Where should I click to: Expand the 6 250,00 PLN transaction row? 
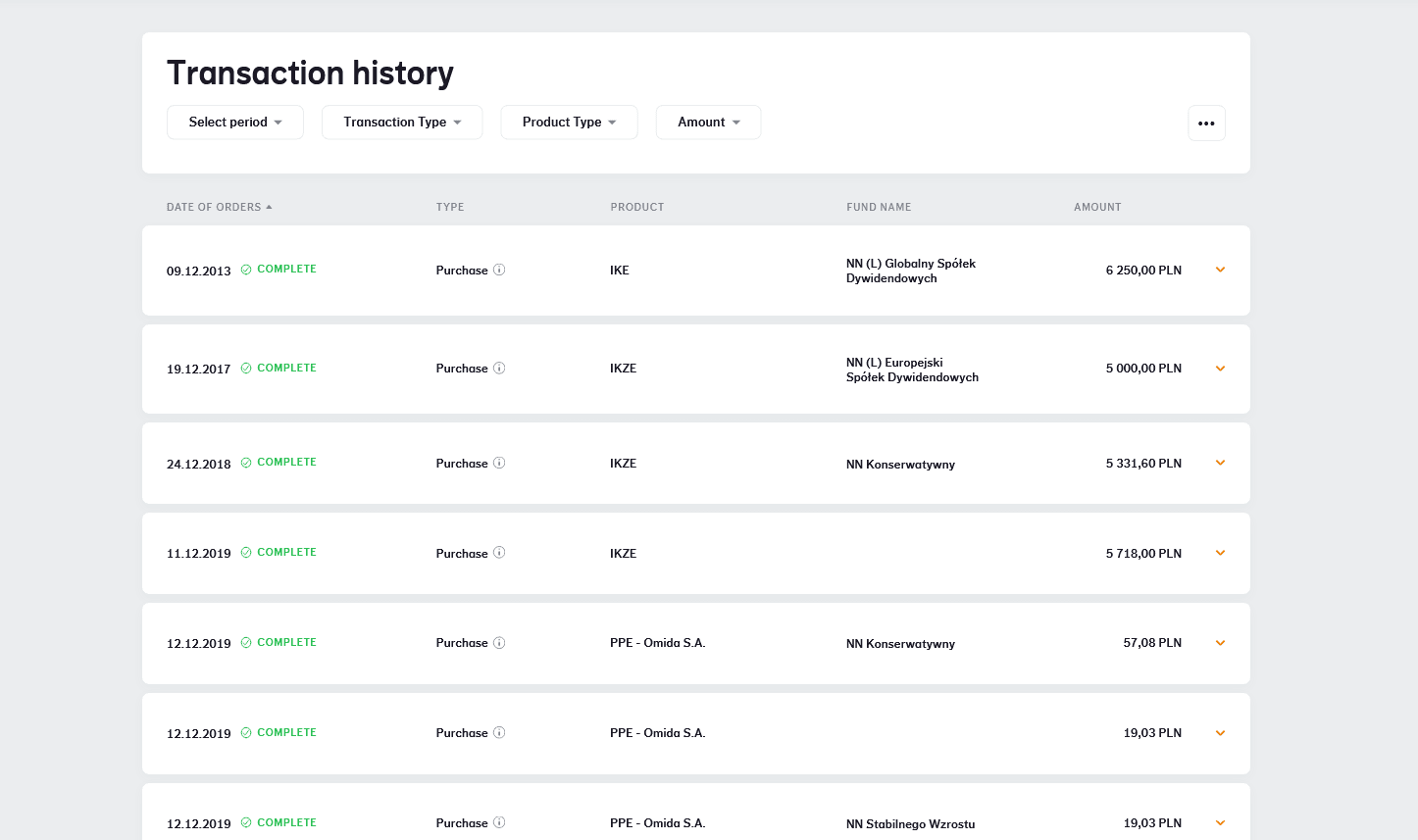[x=1220, y=270]
